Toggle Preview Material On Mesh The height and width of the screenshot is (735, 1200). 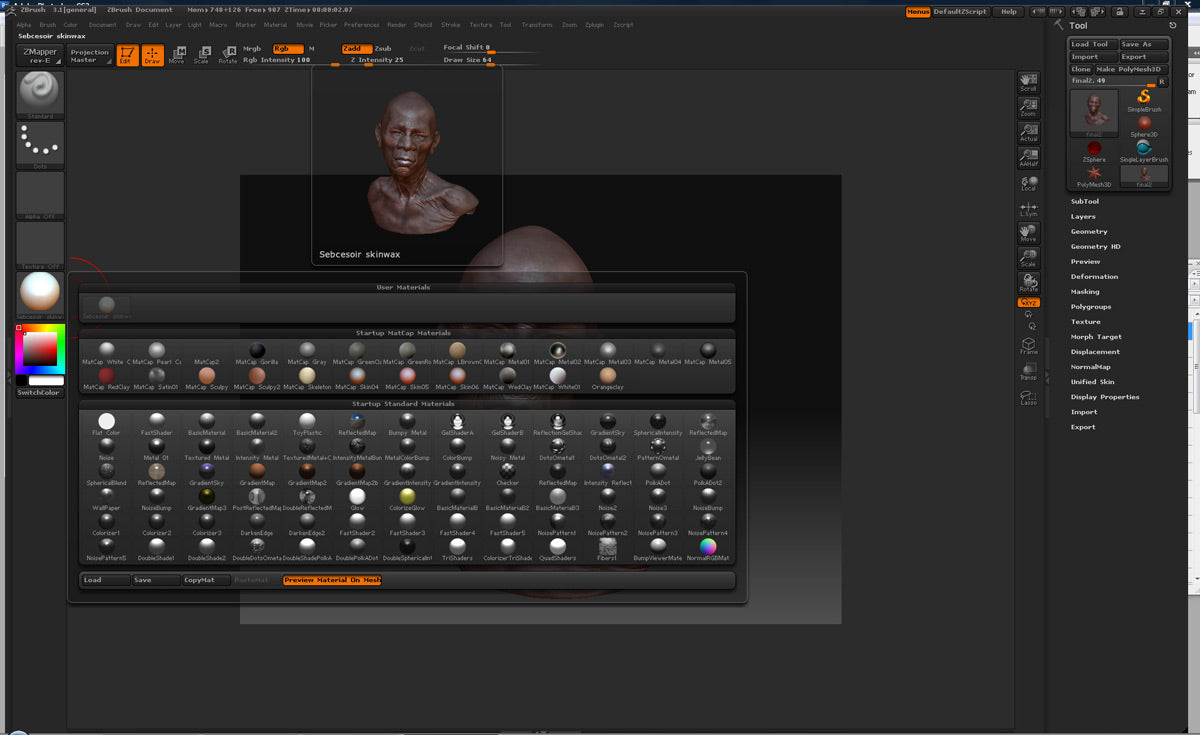(x=331, y=580)
